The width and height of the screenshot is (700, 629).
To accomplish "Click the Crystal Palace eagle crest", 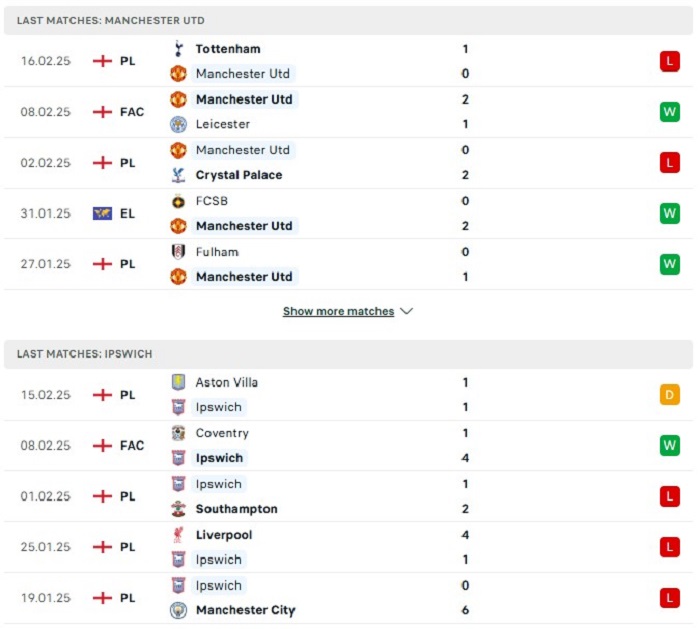I will 179,175.
